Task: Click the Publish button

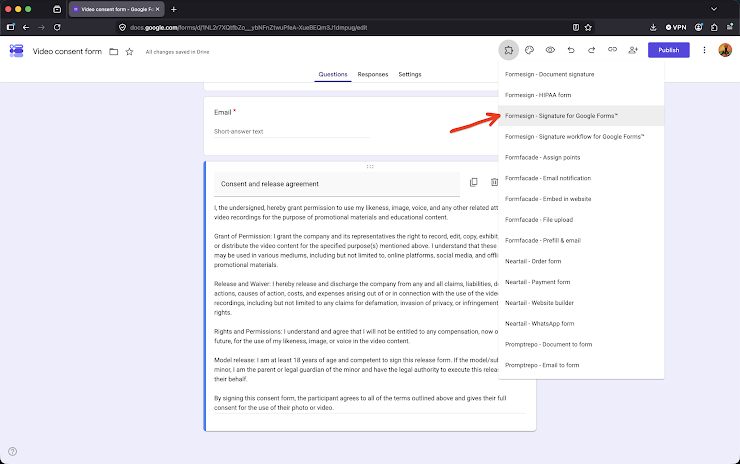Action: point(668,50)
